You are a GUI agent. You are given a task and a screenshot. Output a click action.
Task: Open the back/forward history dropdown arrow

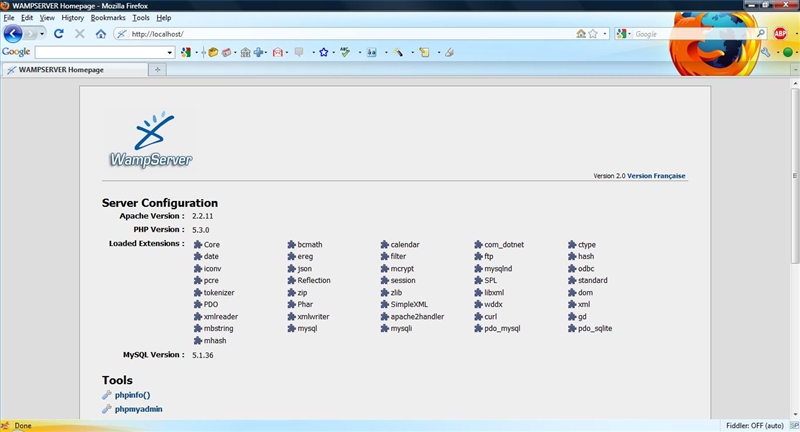coord(42,34)
